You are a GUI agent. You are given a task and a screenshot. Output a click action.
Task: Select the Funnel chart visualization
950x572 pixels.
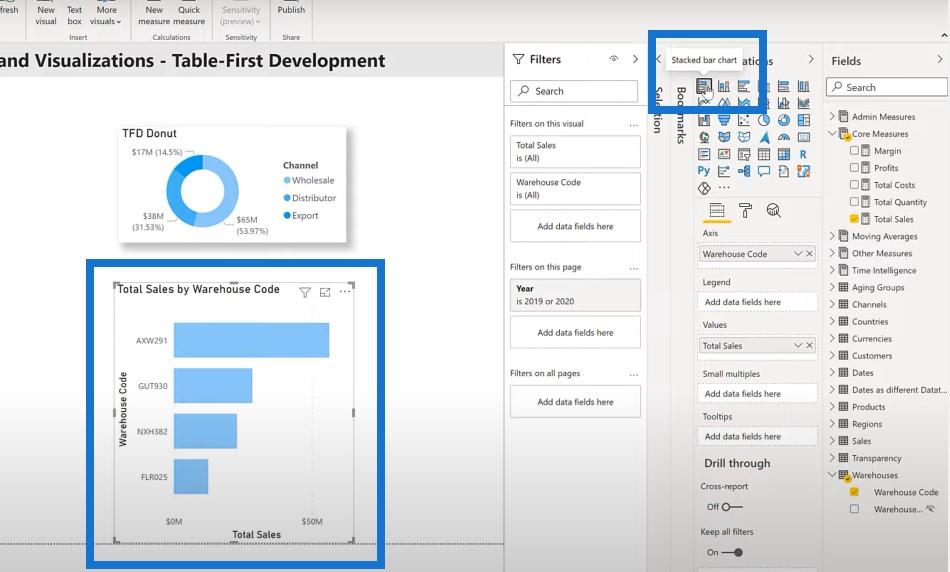(x=723, y=120)
